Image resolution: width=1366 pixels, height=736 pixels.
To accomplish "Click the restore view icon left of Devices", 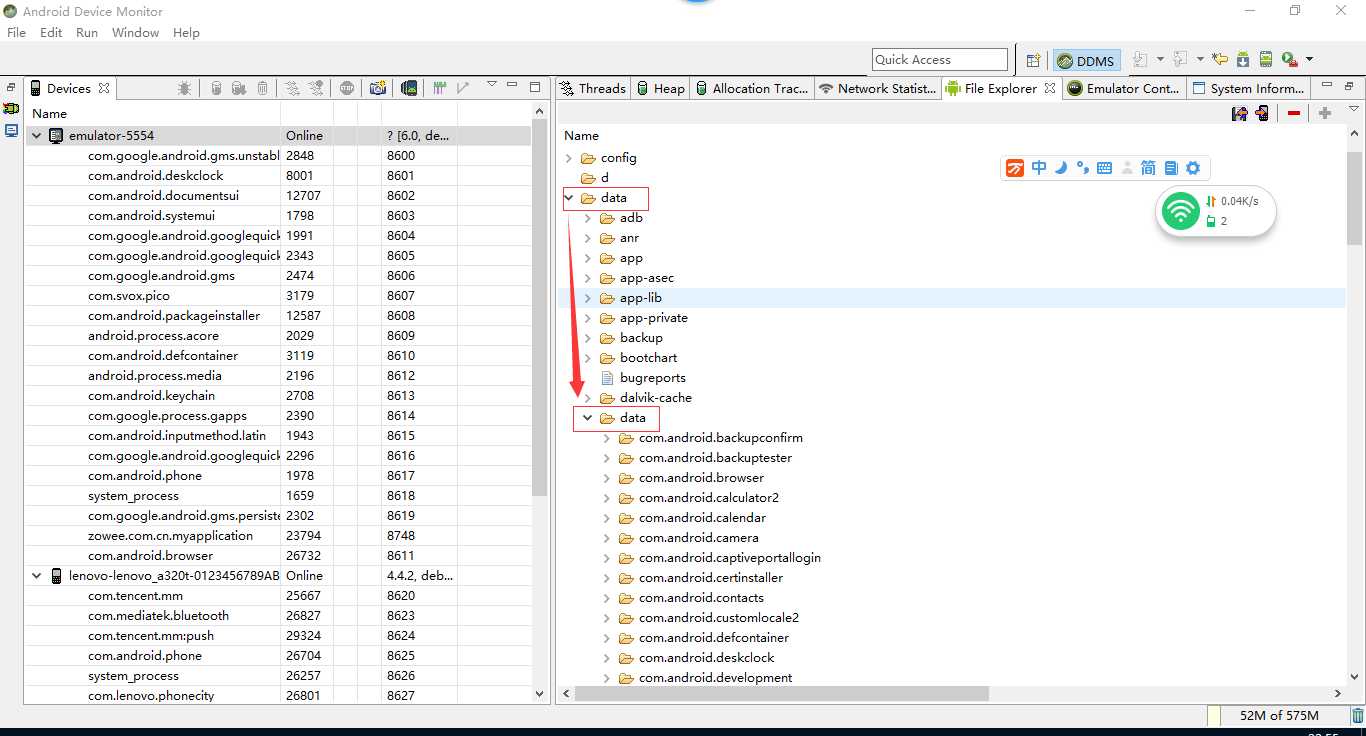I will [11, 88].
